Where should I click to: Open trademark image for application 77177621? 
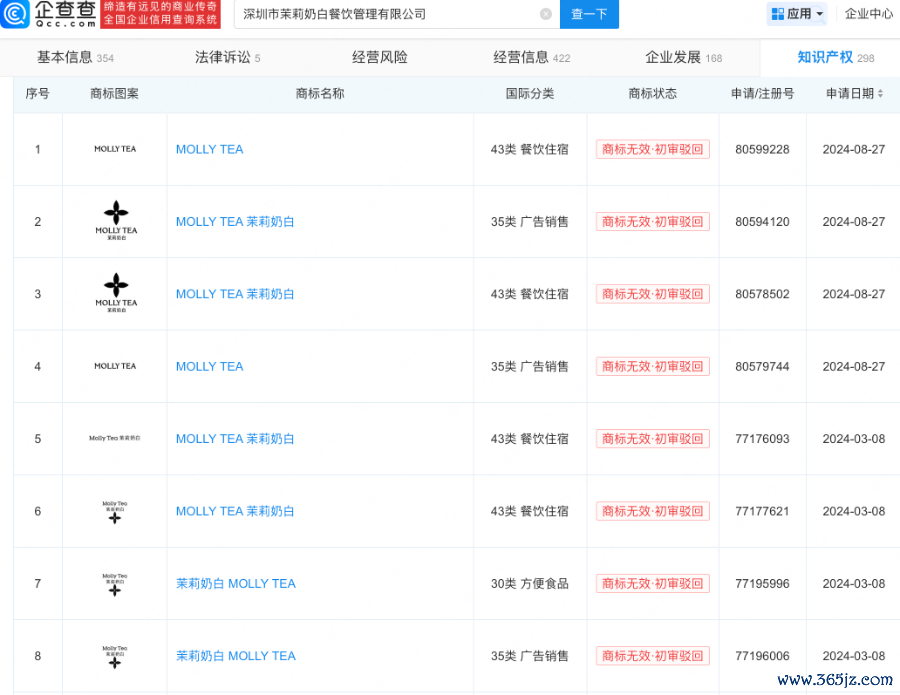click(x=115, y=511)
